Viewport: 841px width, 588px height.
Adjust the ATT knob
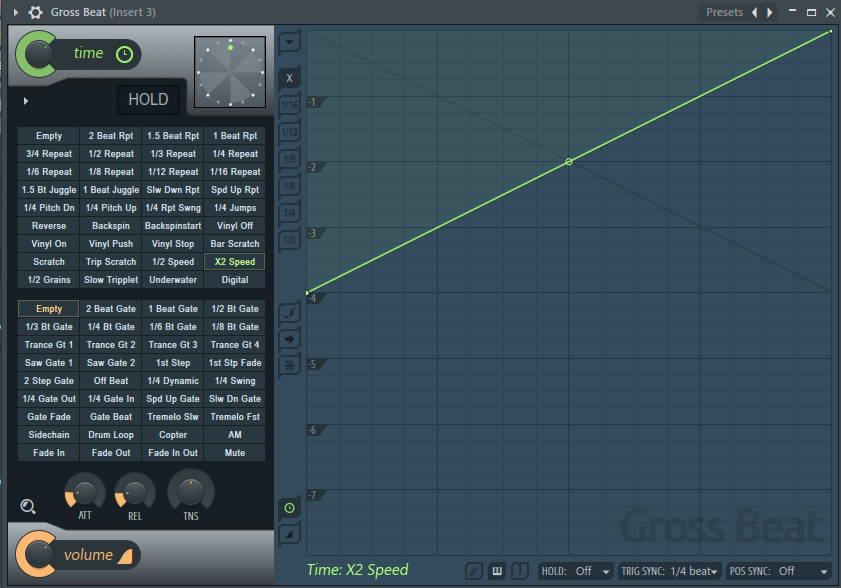tap(85, 493)
